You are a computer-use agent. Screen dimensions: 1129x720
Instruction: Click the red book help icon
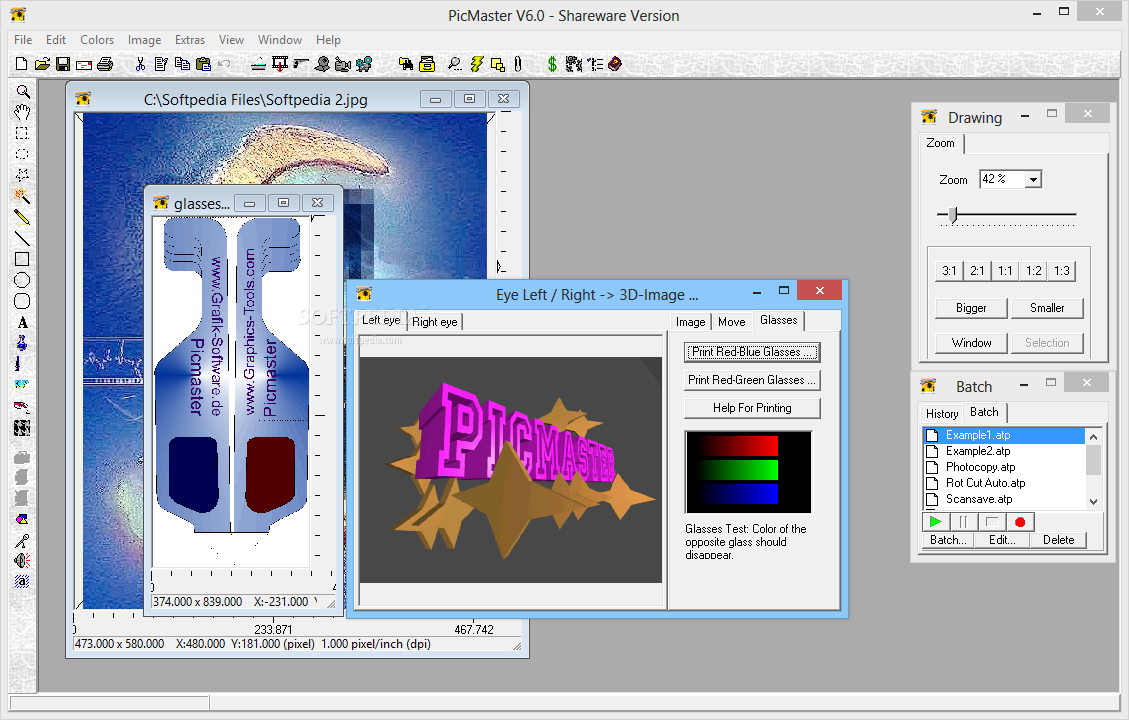pyautogui.click(x=615, y=64)
